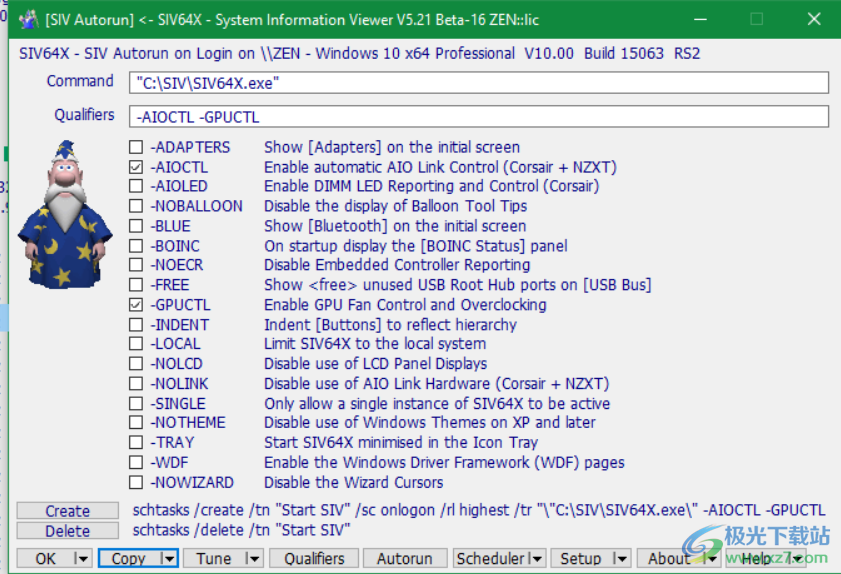Click the Scheduler button
Viewport: 841px width, 574px height.
(x=490, y=558)
